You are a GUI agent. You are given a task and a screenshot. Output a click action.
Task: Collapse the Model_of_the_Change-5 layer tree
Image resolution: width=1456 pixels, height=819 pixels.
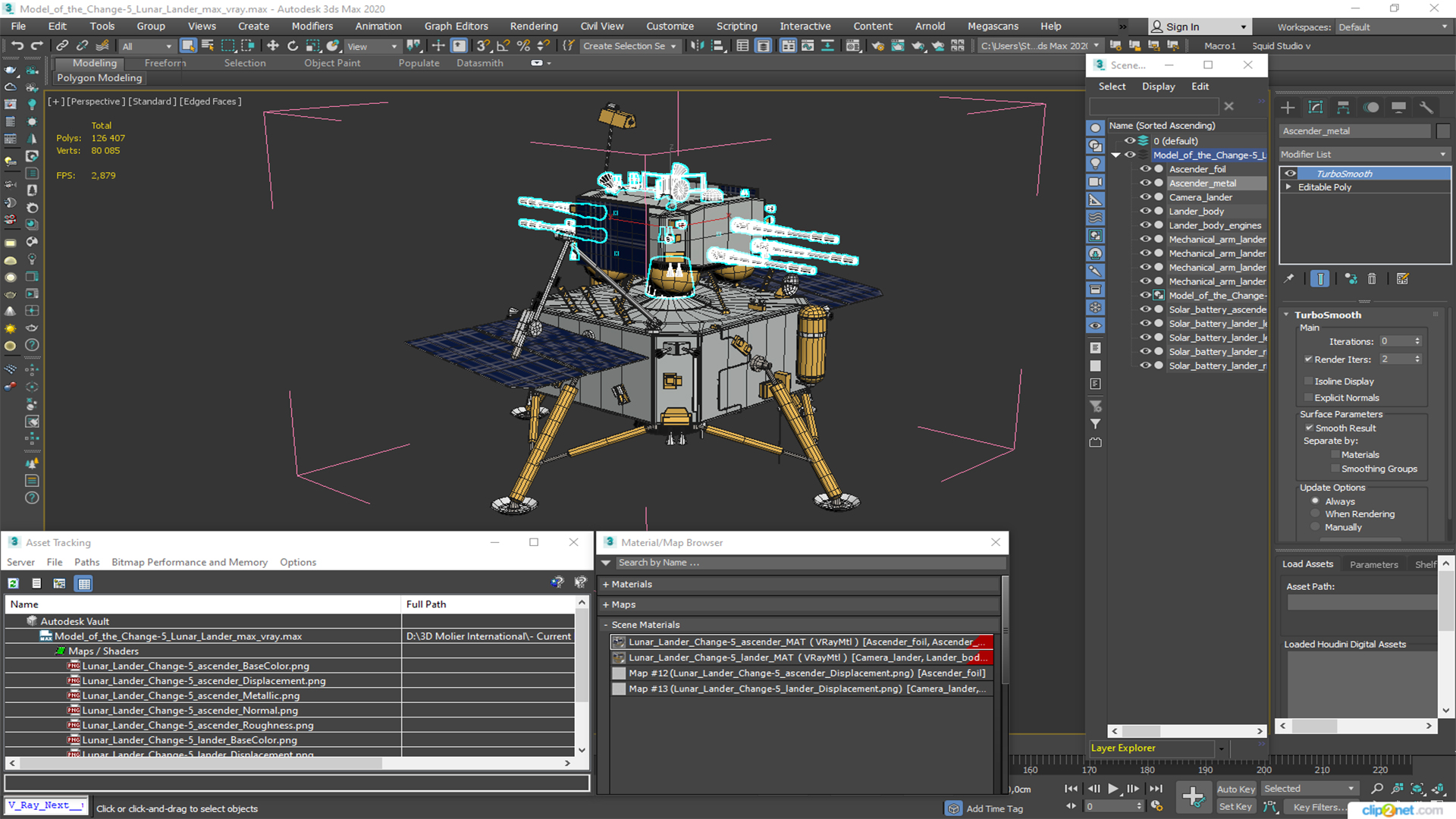tap(1116, 155)
